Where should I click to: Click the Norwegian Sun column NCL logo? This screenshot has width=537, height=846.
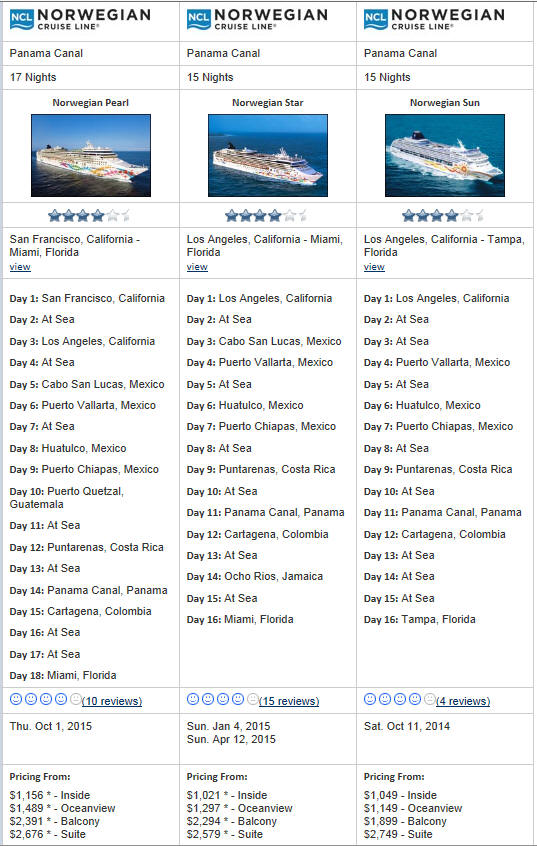[434, 19]
